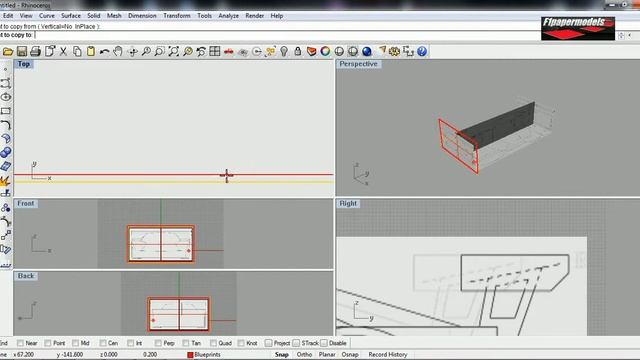Click Record History in status bar
This screenshot has width=640, height=360.
[x=388, y=355]
